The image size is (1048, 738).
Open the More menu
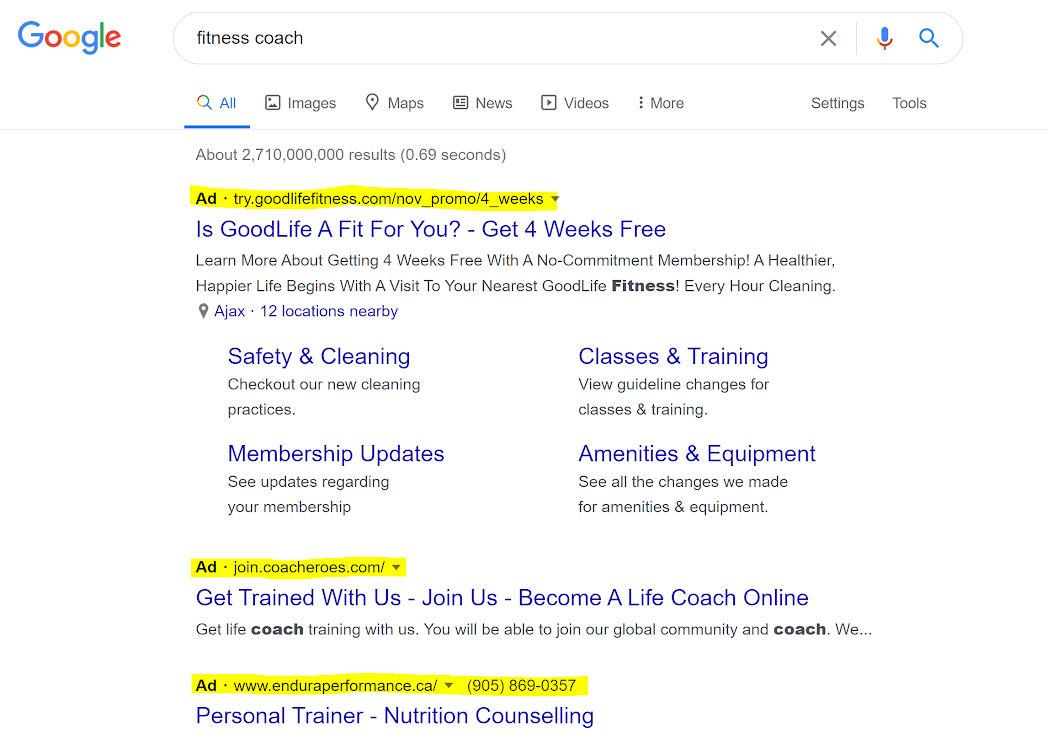tap(659, 102)
